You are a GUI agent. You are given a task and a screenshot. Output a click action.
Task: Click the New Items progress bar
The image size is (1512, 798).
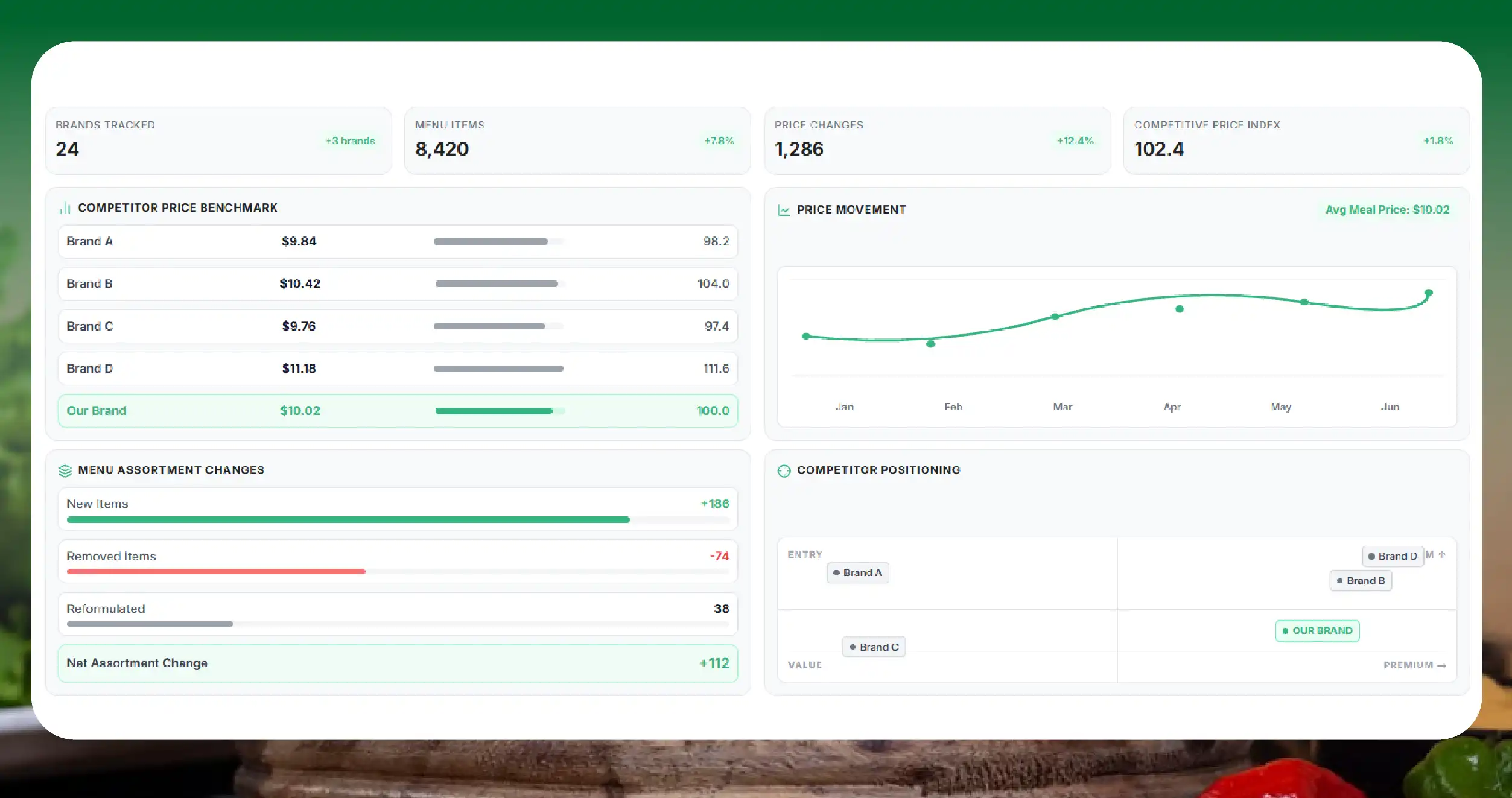click(398, 519)
